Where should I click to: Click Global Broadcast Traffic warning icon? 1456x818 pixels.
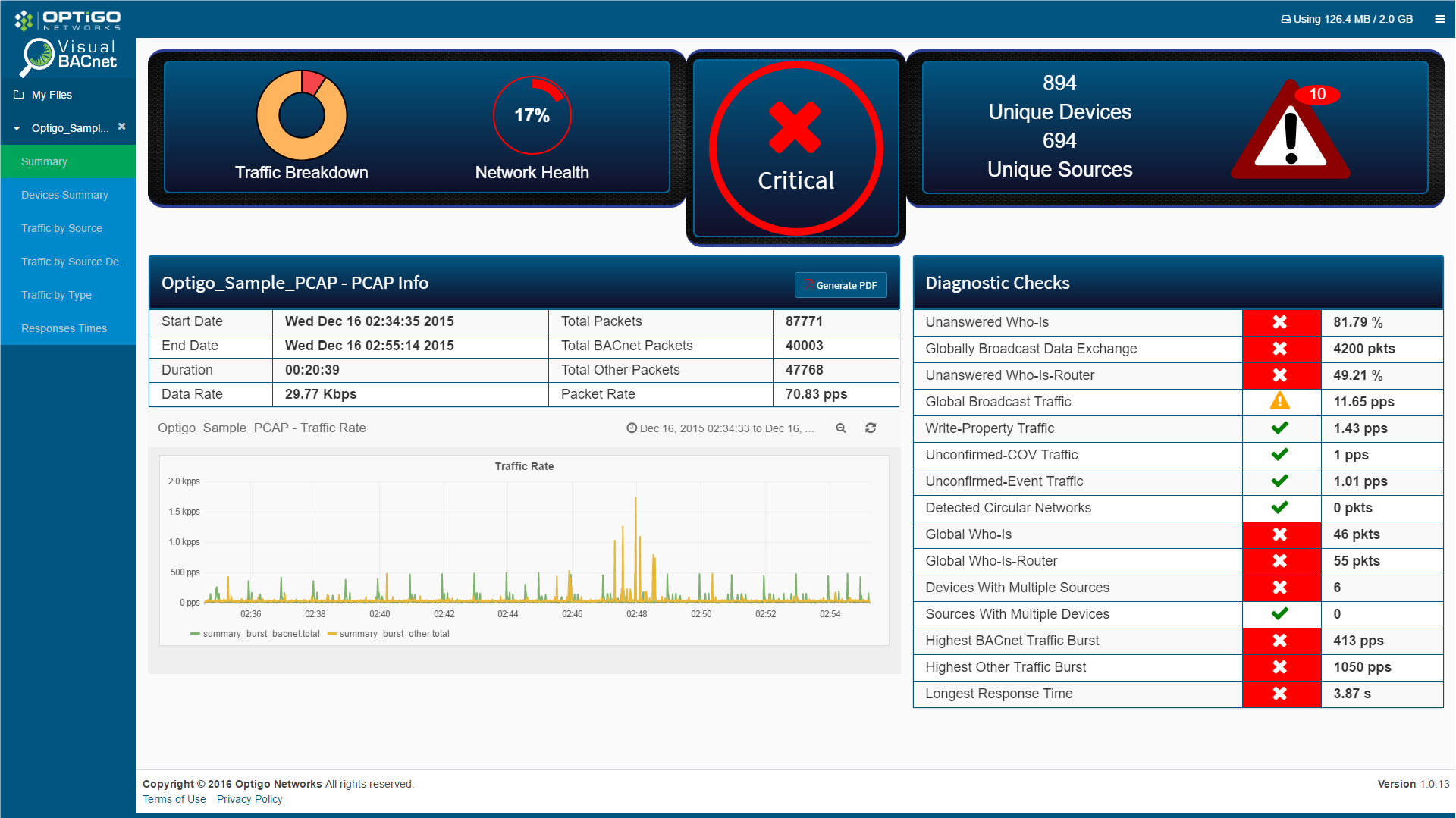coord(1280,401)
